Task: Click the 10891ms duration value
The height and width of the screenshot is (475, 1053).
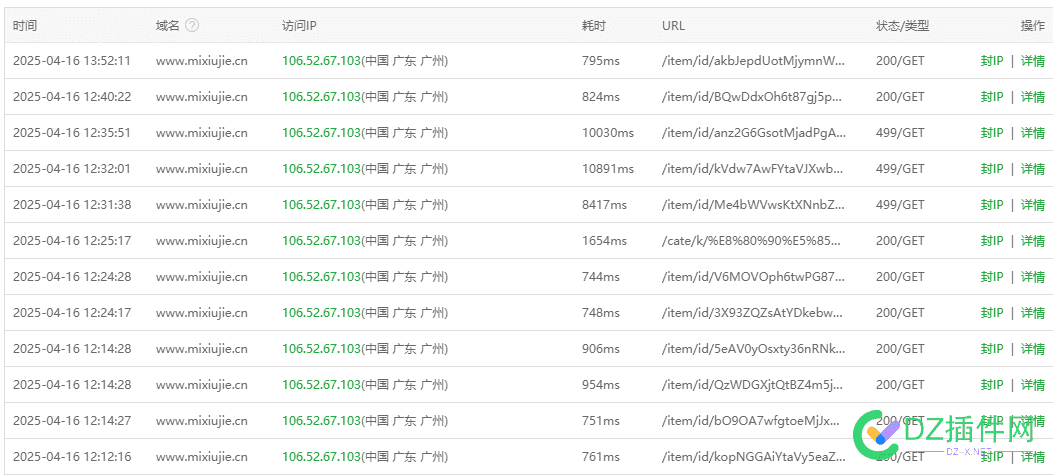Action: 608,169
